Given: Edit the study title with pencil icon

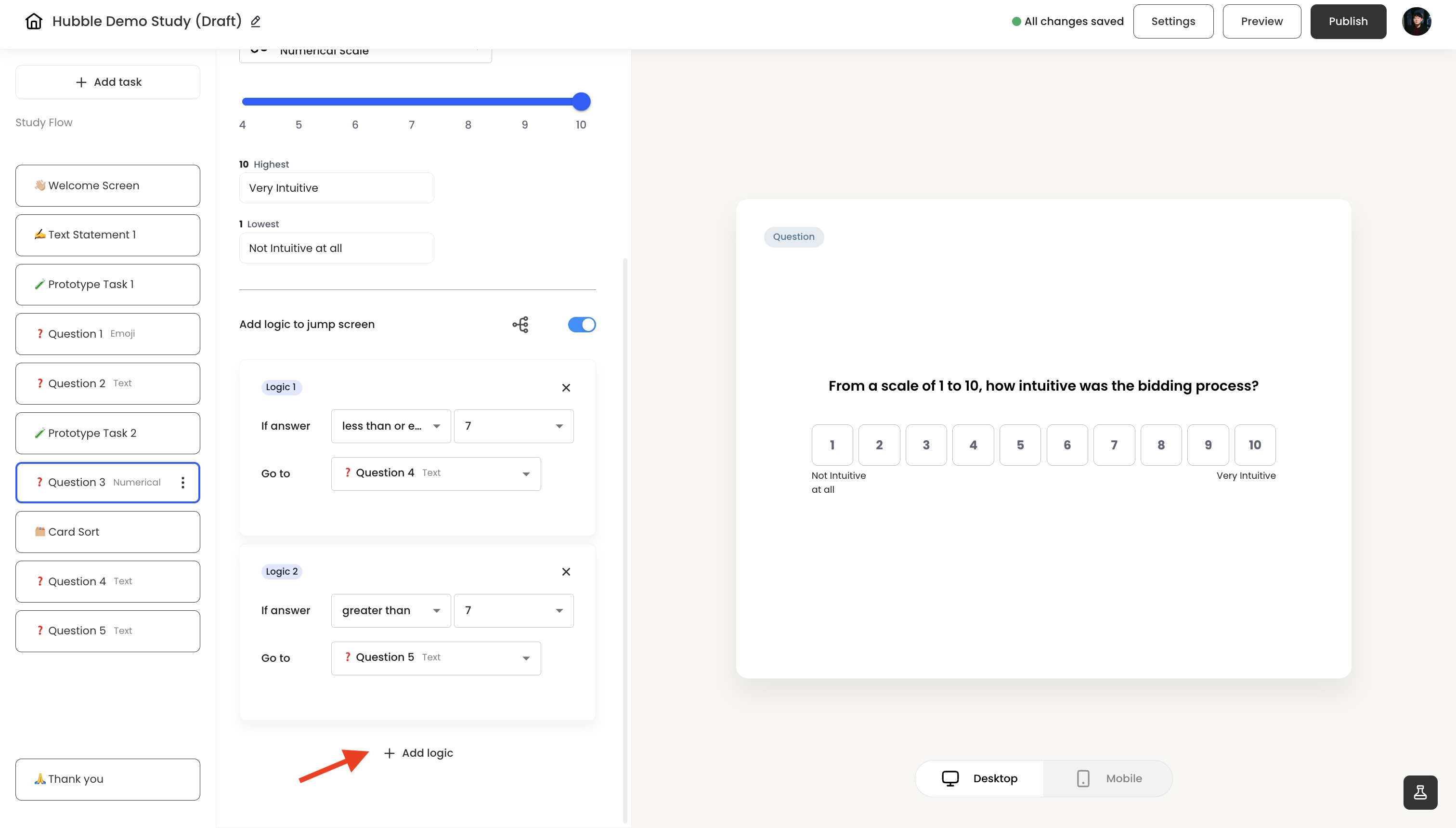Looking at the screenshot, I should click(256, 21).
